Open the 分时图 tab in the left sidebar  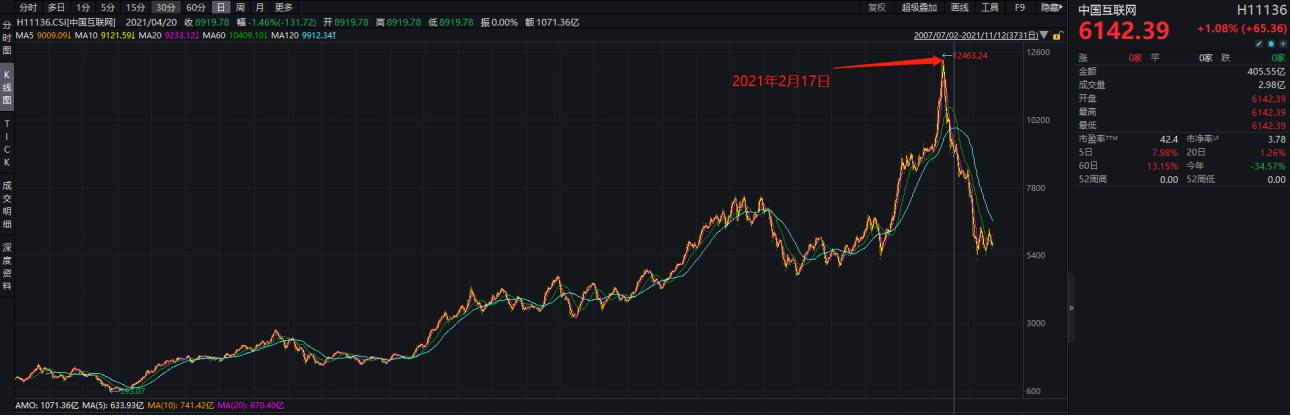(6, 38)
